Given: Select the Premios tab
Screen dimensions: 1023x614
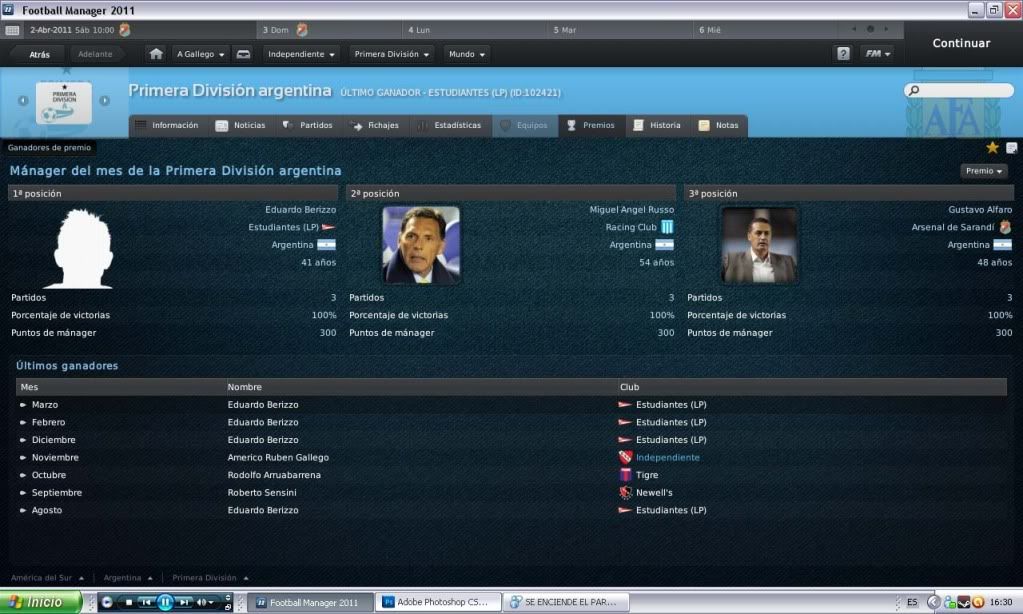Looking at the screenshot, I should point(591,125).
